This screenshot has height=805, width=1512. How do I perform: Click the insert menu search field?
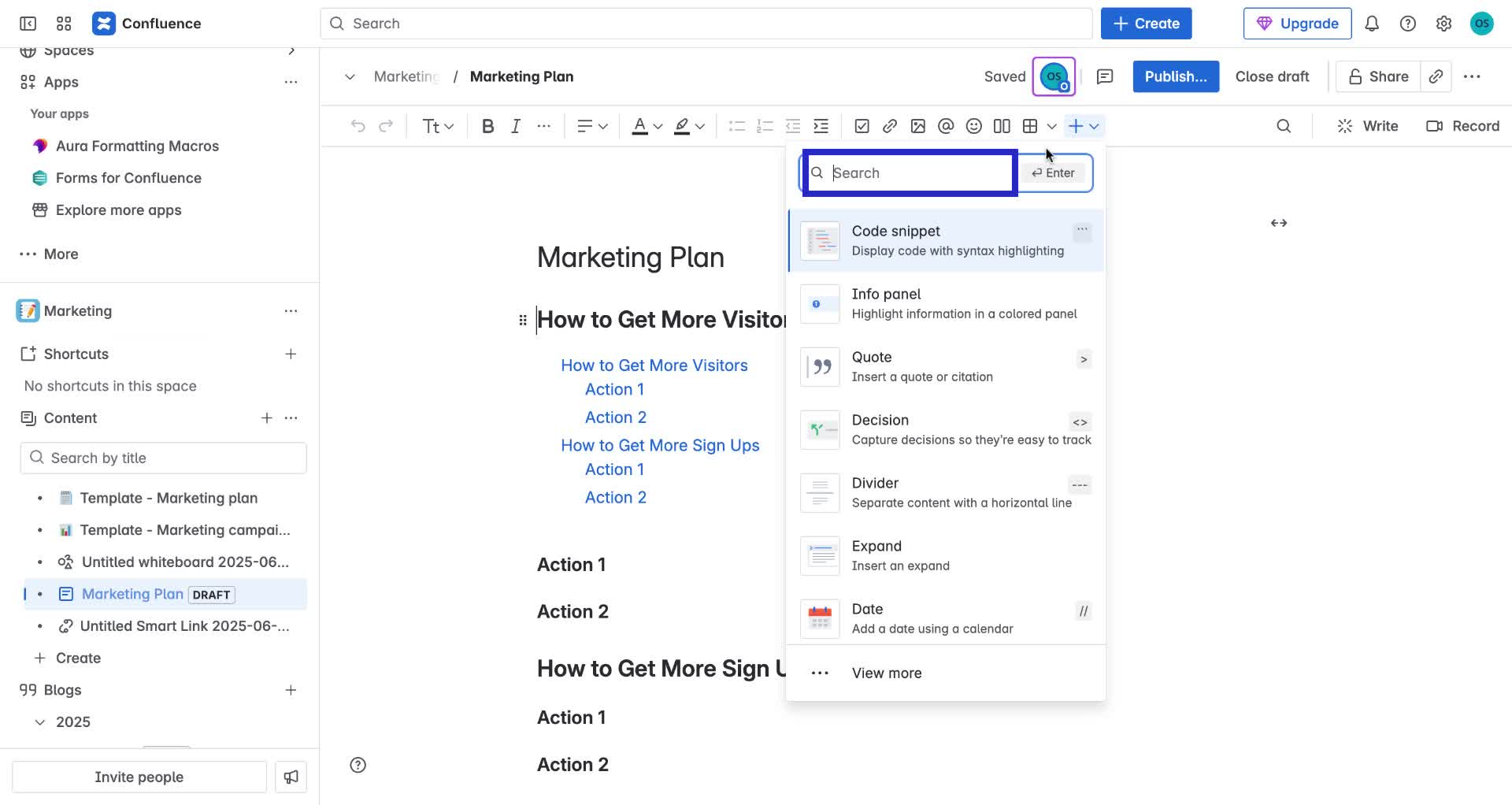click(x=908, y=172)
